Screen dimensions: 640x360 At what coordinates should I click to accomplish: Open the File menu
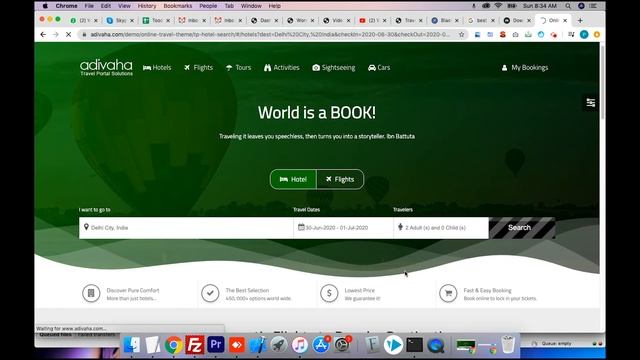[x=89, y=6]
